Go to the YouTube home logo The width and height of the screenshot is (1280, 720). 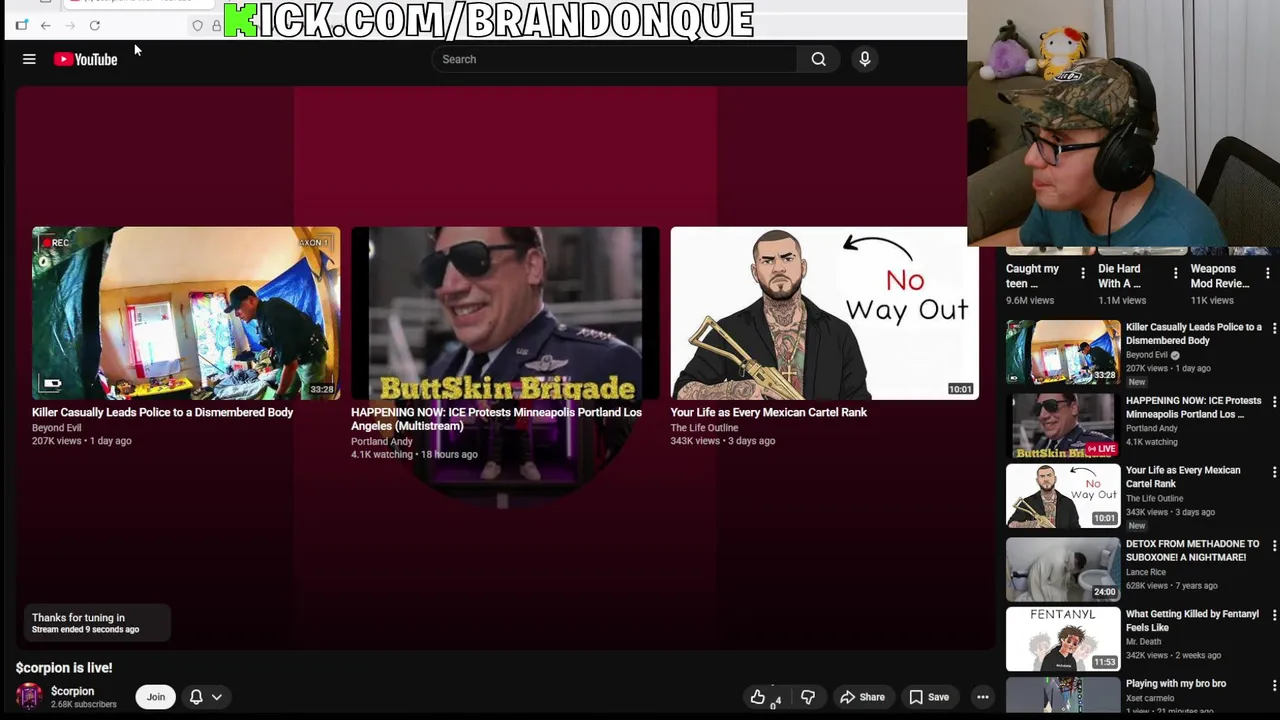click(x=86, y=59)
